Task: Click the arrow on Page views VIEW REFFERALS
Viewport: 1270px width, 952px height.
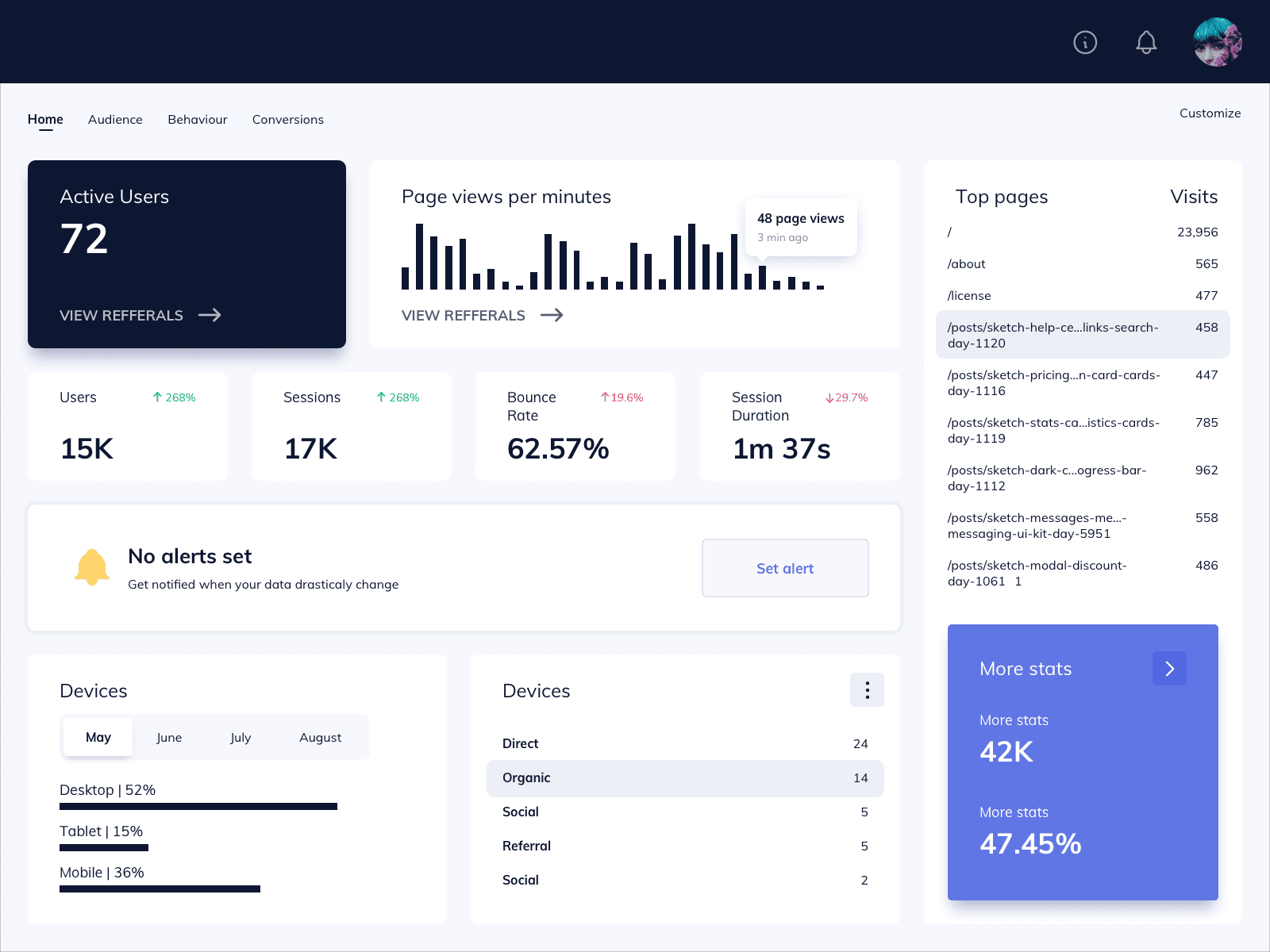Action: (552, 315)
